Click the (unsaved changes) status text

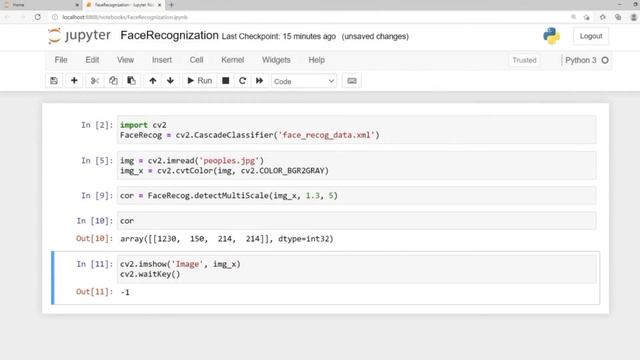pyautogui.click(x=375, y=36)
